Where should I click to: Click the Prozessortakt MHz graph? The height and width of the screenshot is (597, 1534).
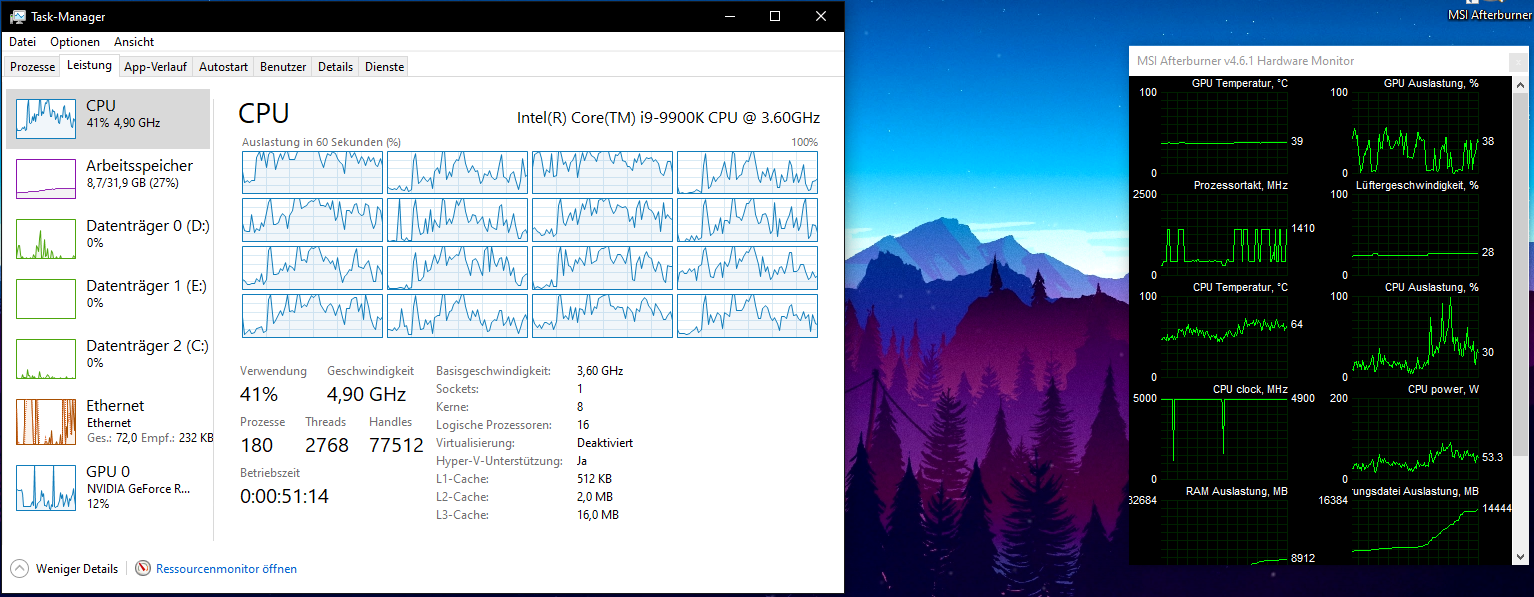pyautogui.click(x=1224, y=235)
